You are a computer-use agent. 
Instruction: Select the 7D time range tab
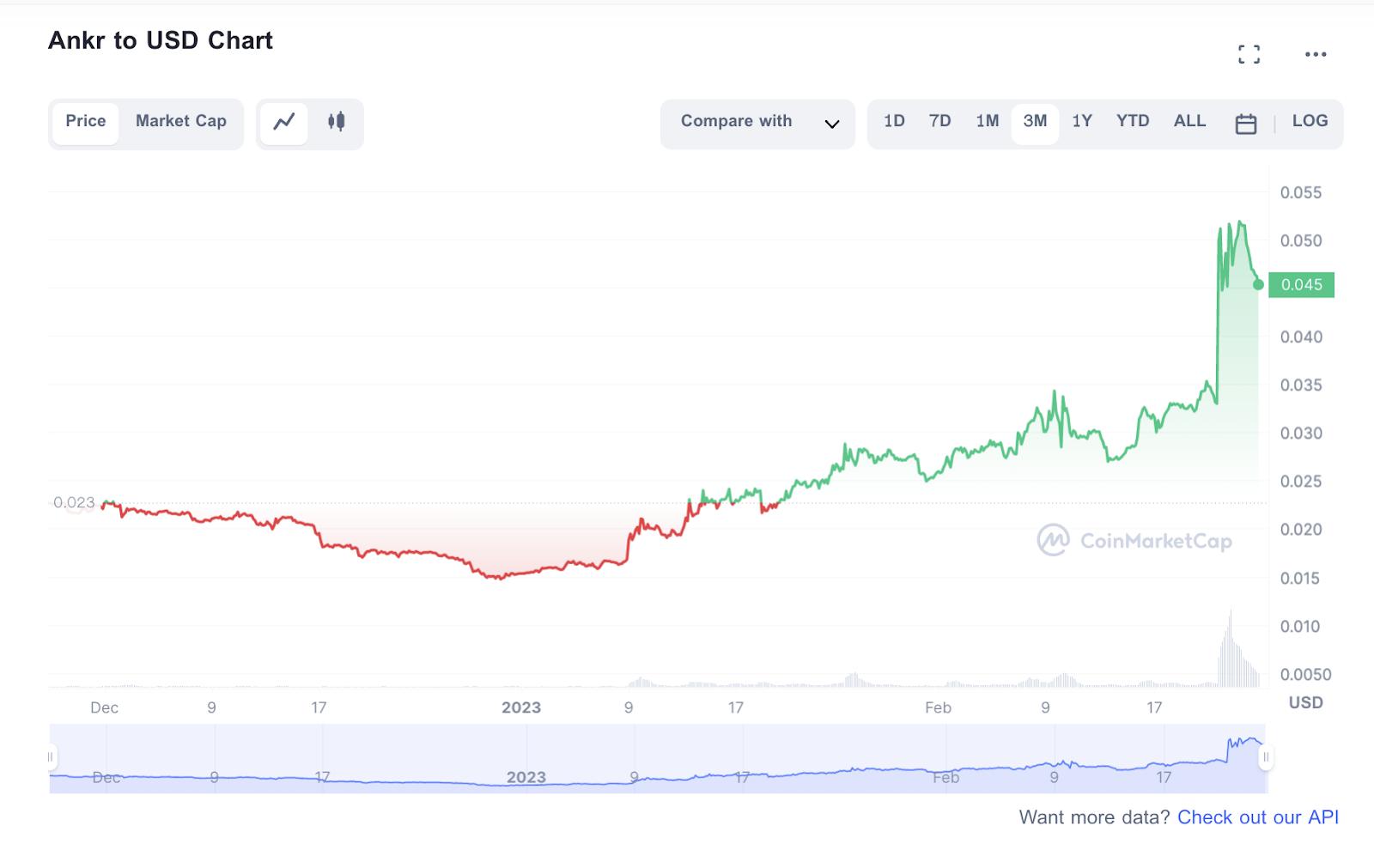939,121
